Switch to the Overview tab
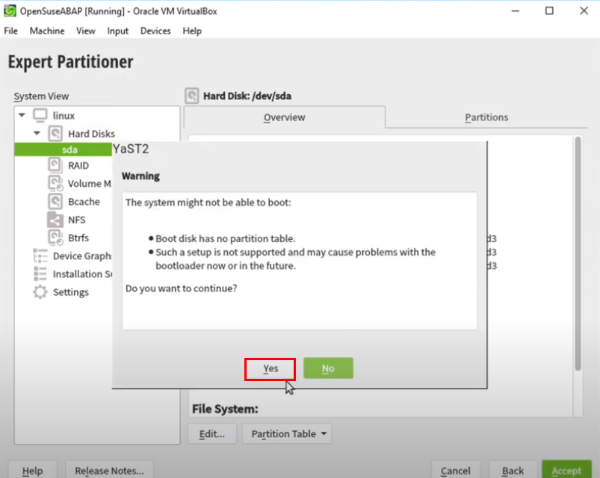 [284, 117]
